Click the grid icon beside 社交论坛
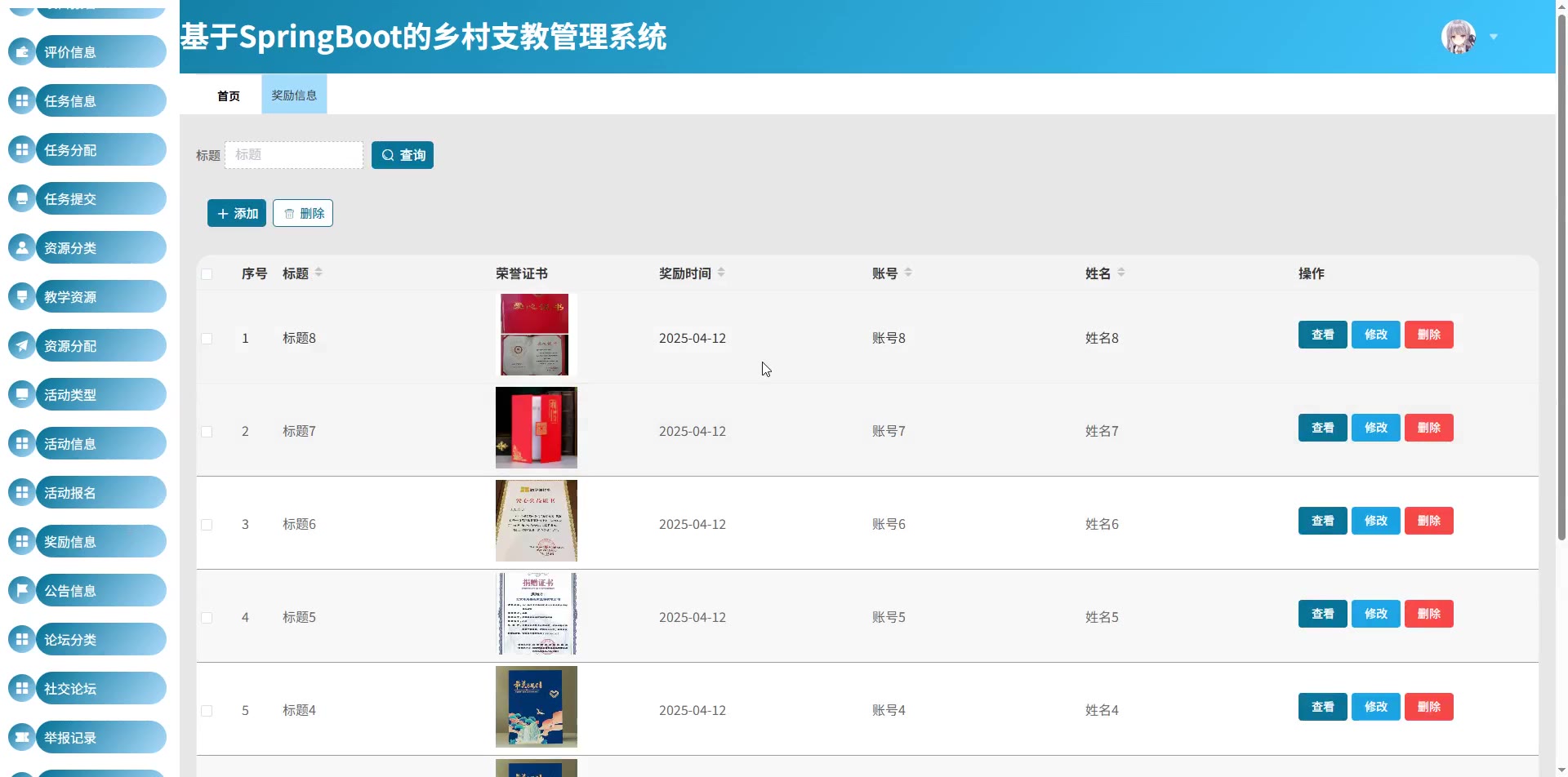 tap(22, 689)
